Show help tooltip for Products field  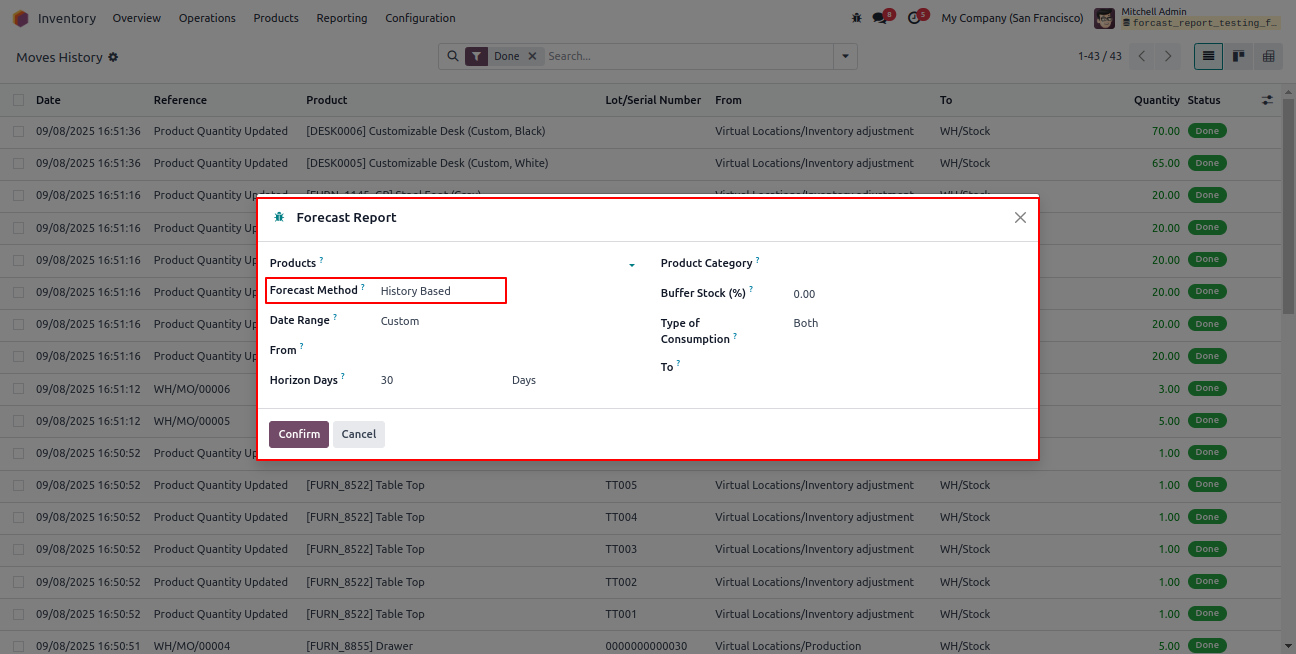click(x=322, y=260)
